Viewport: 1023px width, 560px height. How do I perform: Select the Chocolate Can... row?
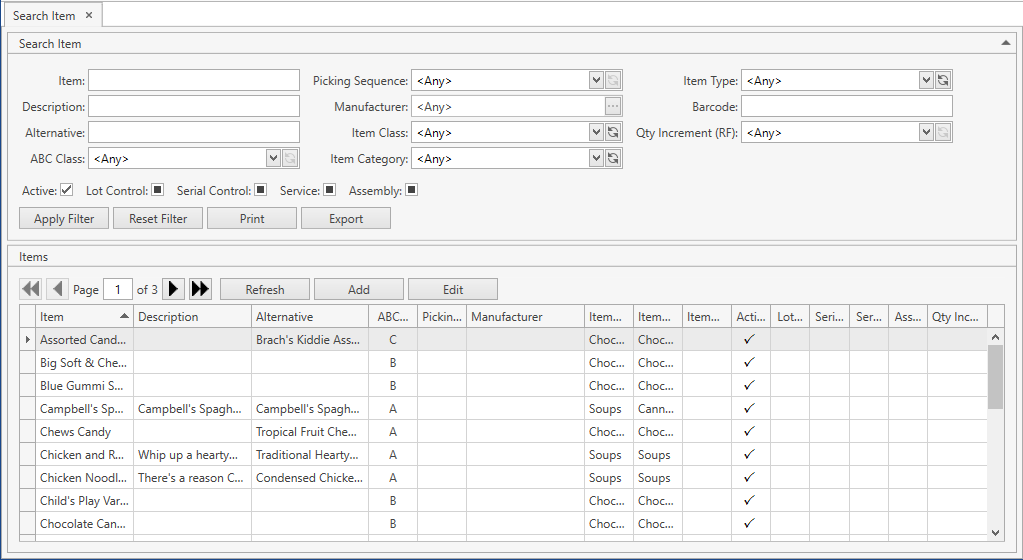(x=503, y=523)
